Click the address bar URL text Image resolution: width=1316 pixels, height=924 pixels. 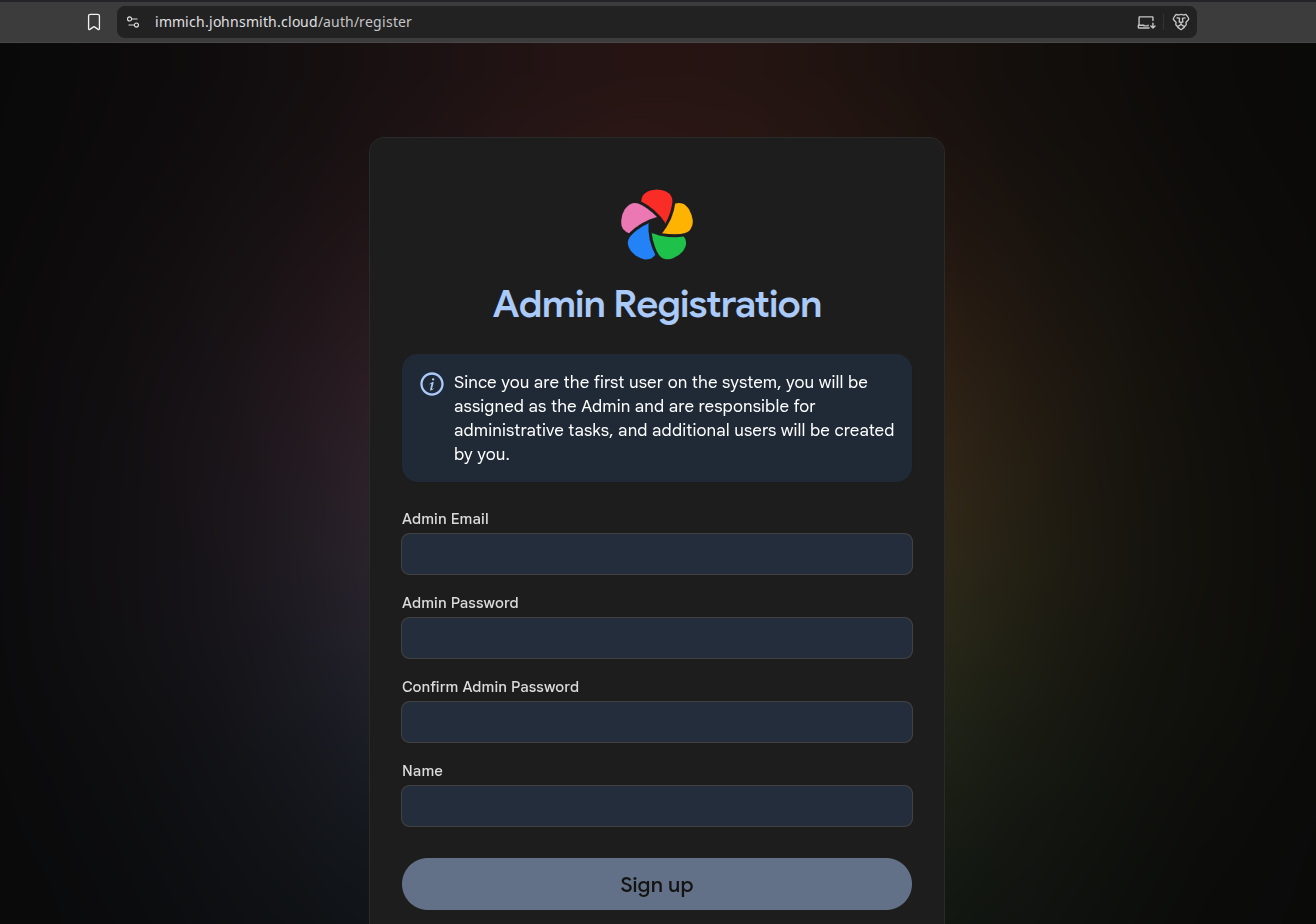click(x=283, y=22)
